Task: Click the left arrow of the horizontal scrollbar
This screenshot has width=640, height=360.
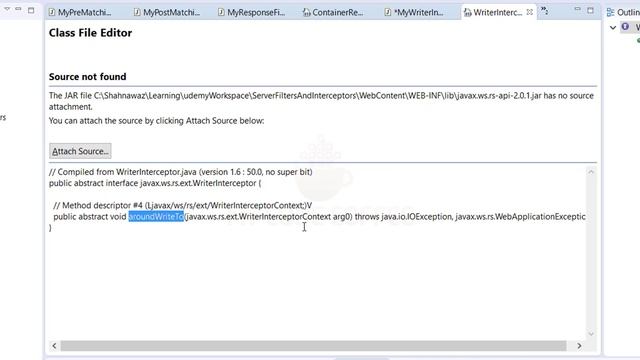Action: 54,346
